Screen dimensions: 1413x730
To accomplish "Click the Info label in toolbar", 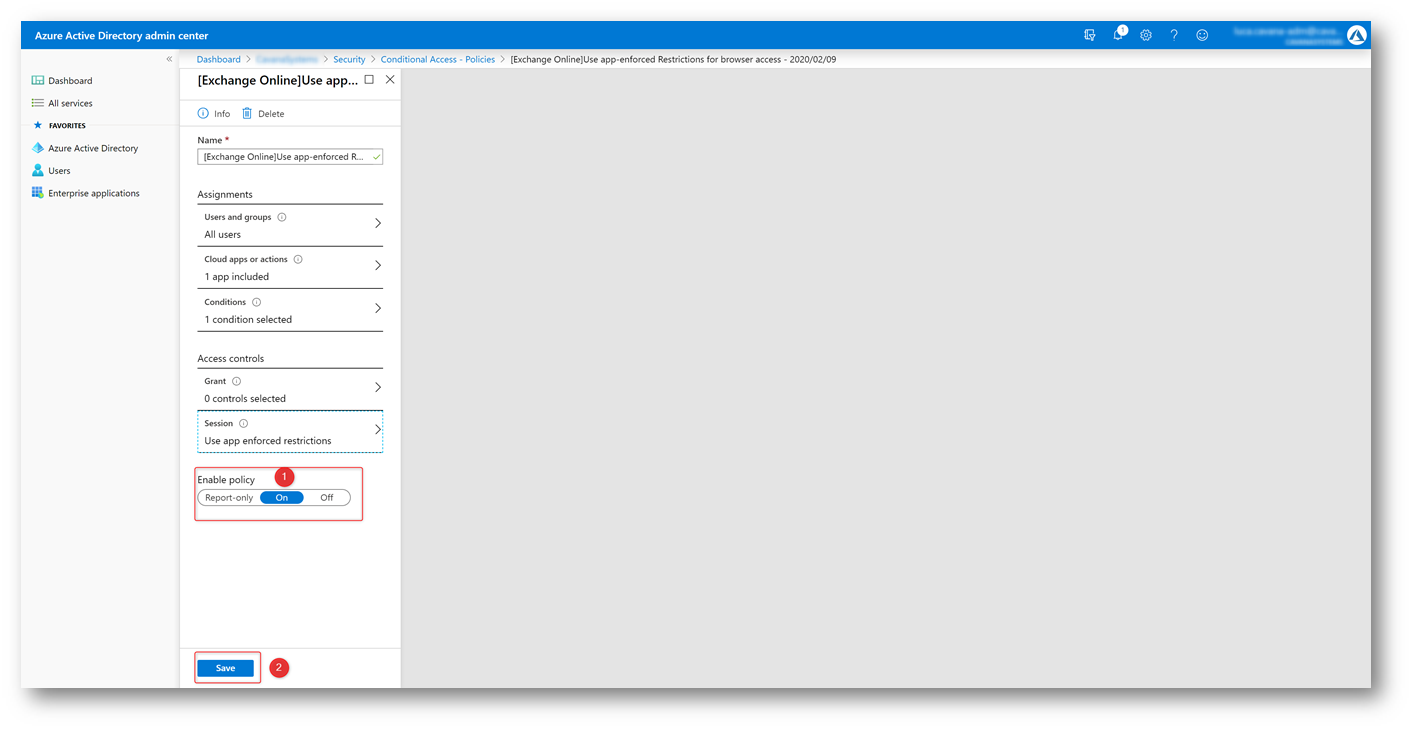I will pos(222,114).
